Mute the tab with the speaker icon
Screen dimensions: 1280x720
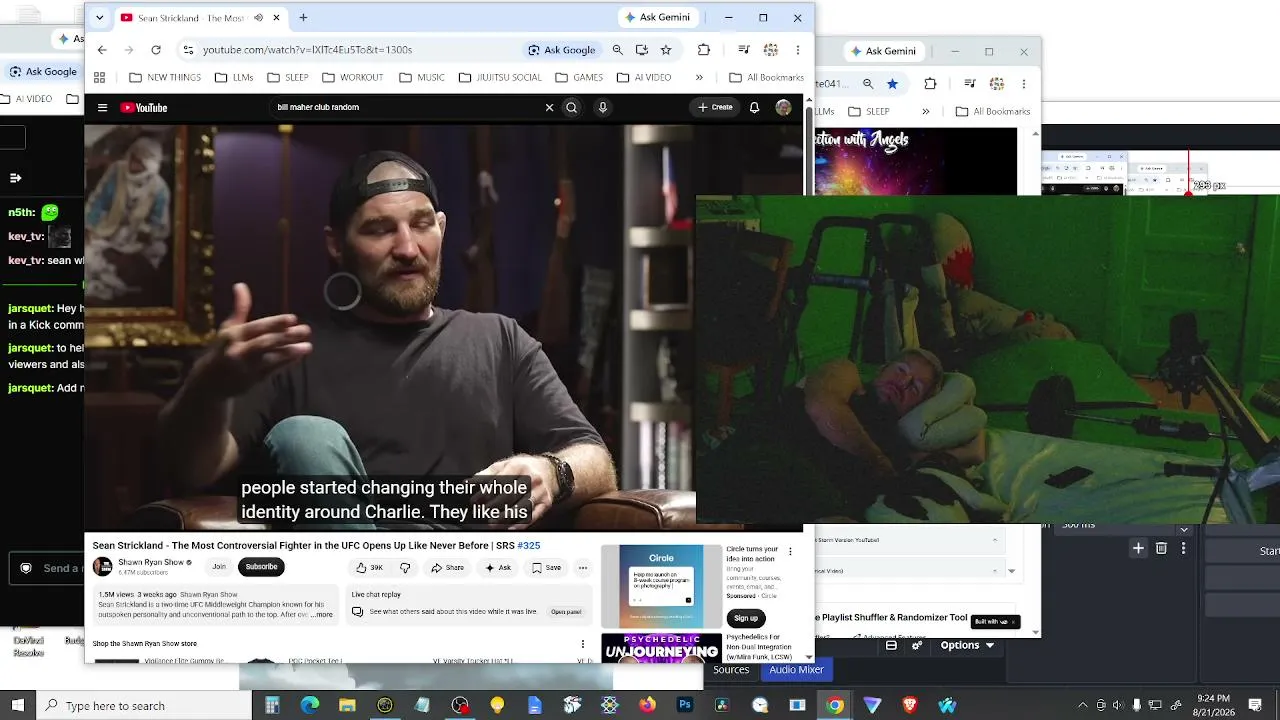[x=258, y=18]
